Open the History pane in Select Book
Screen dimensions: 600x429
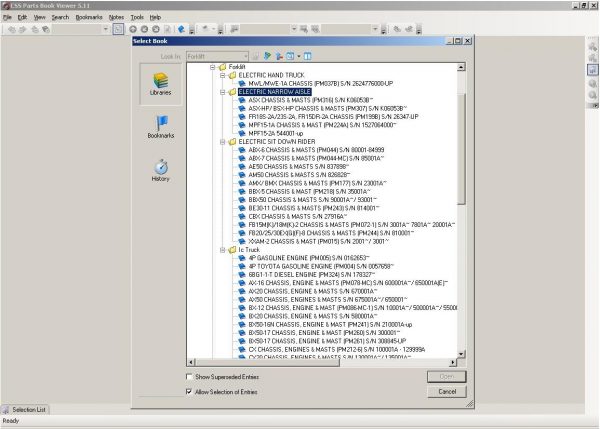tap(160, 170)
